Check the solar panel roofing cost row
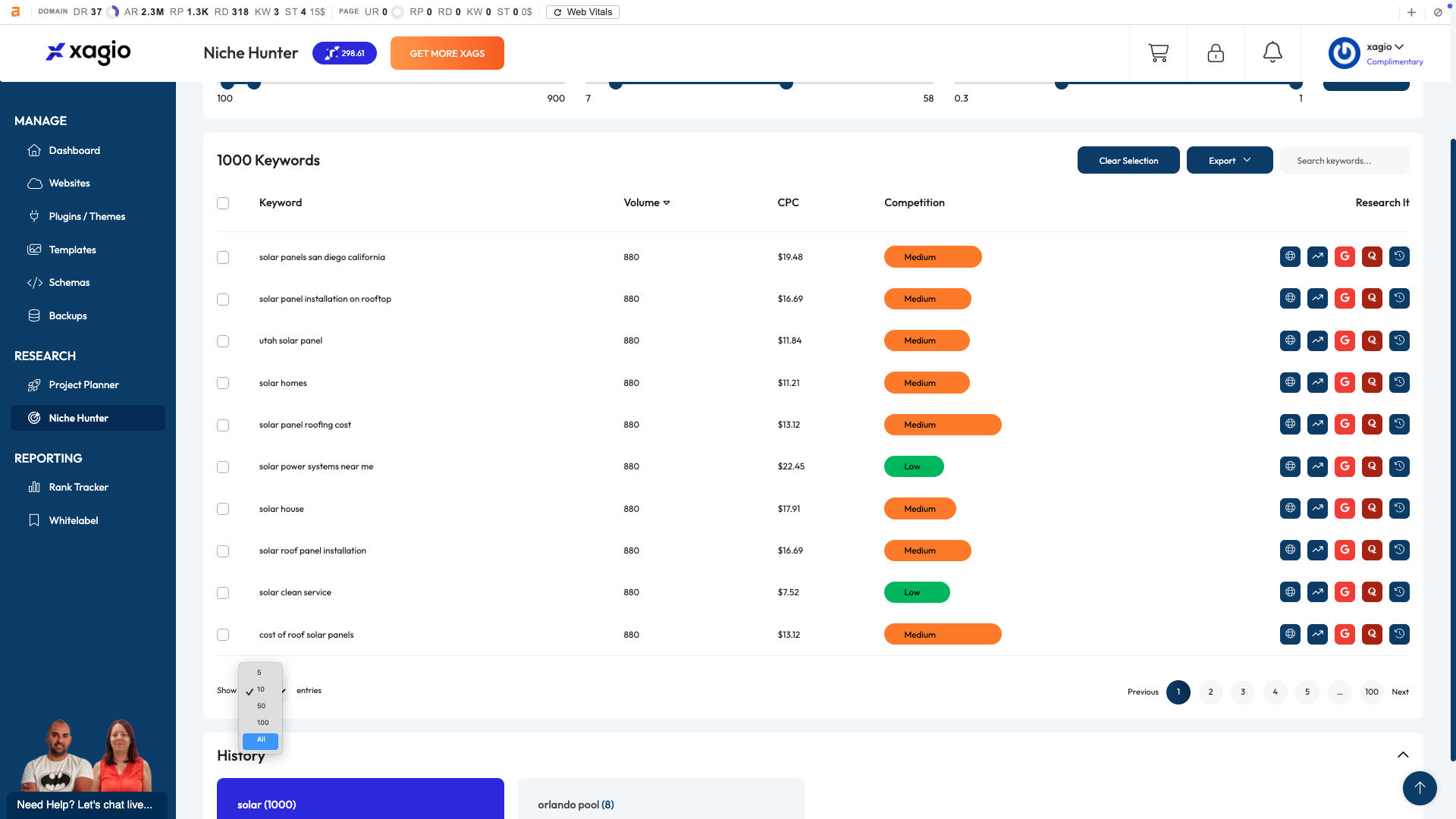1456x819 pixels. 223,425
